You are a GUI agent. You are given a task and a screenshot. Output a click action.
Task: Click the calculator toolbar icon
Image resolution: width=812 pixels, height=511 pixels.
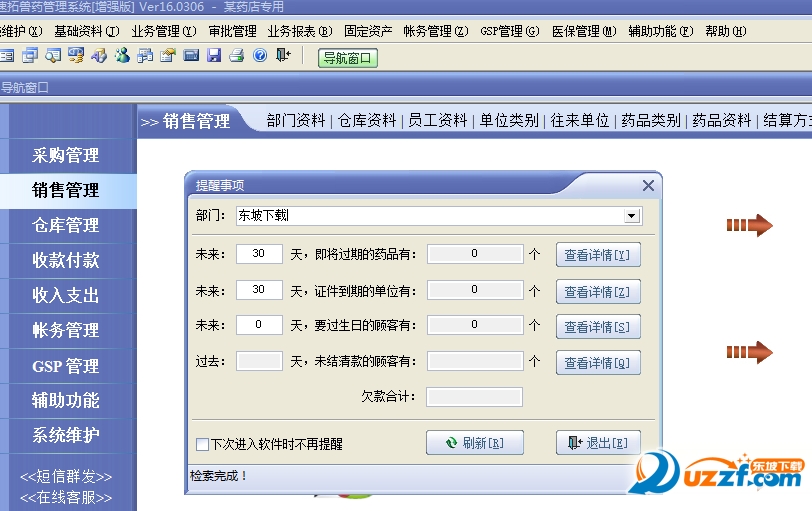pos(191,55)
